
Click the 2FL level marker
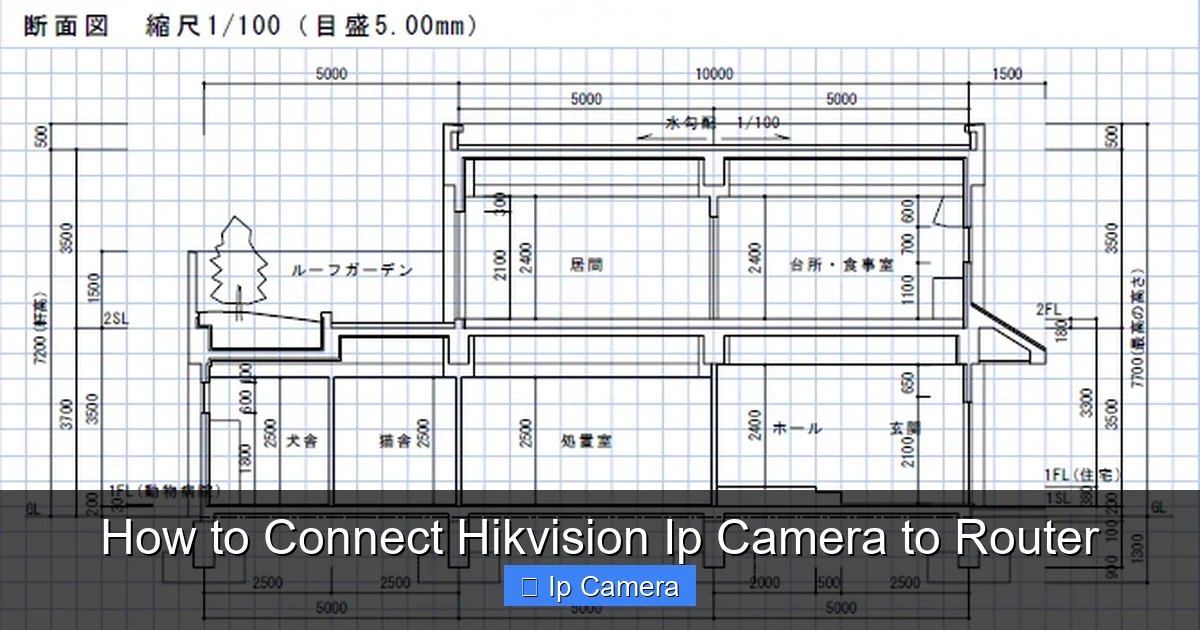coord(1048,309)
